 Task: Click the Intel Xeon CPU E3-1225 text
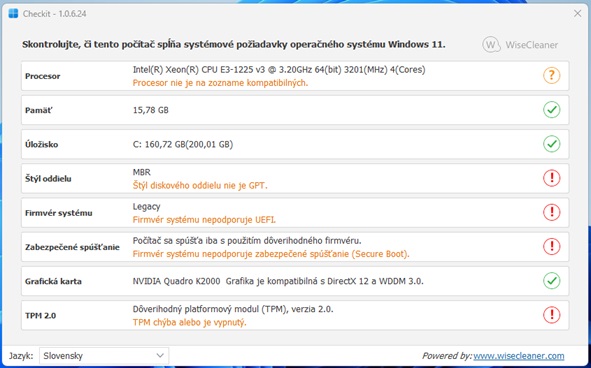tap(279, 70)
